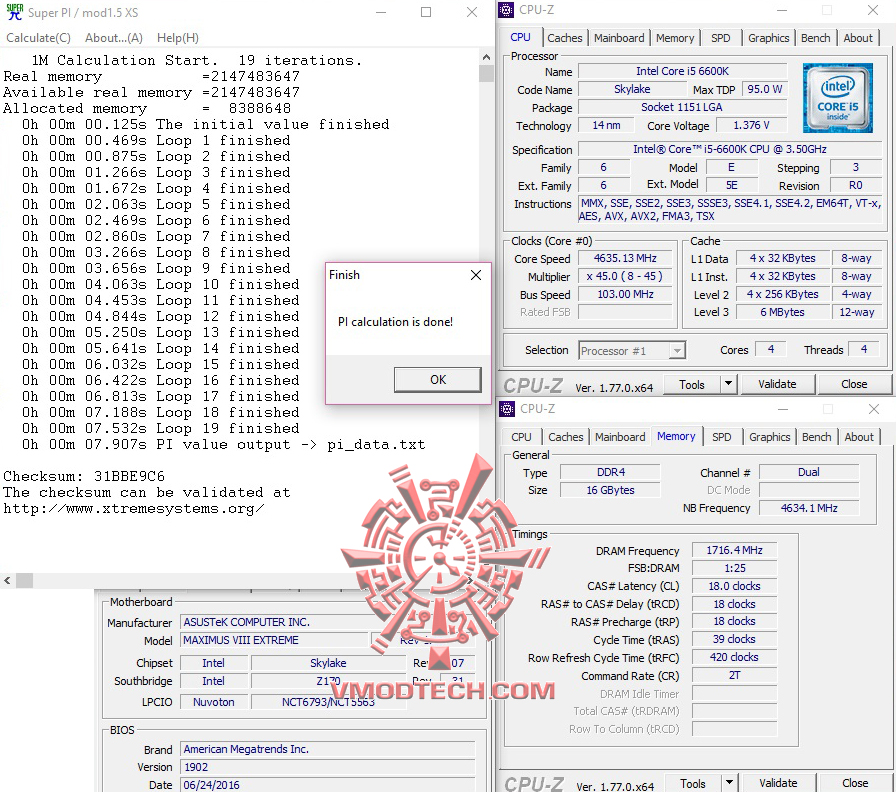Switch to About tab in upper CPU-Z window
The image size is (896, 792).
pos(858,38)
